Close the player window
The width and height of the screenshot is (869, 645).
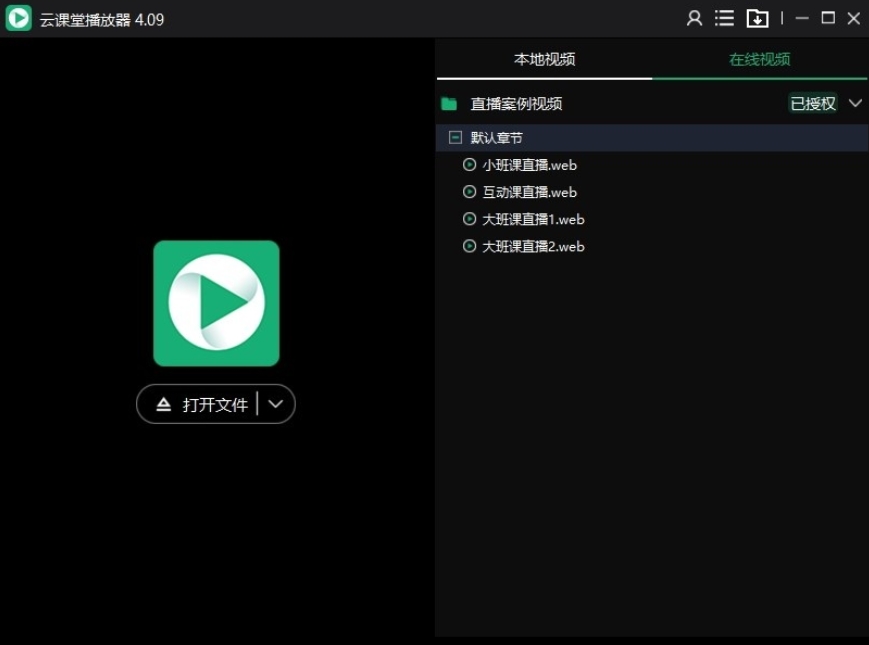pyautogui.click(x=853, y=18)
